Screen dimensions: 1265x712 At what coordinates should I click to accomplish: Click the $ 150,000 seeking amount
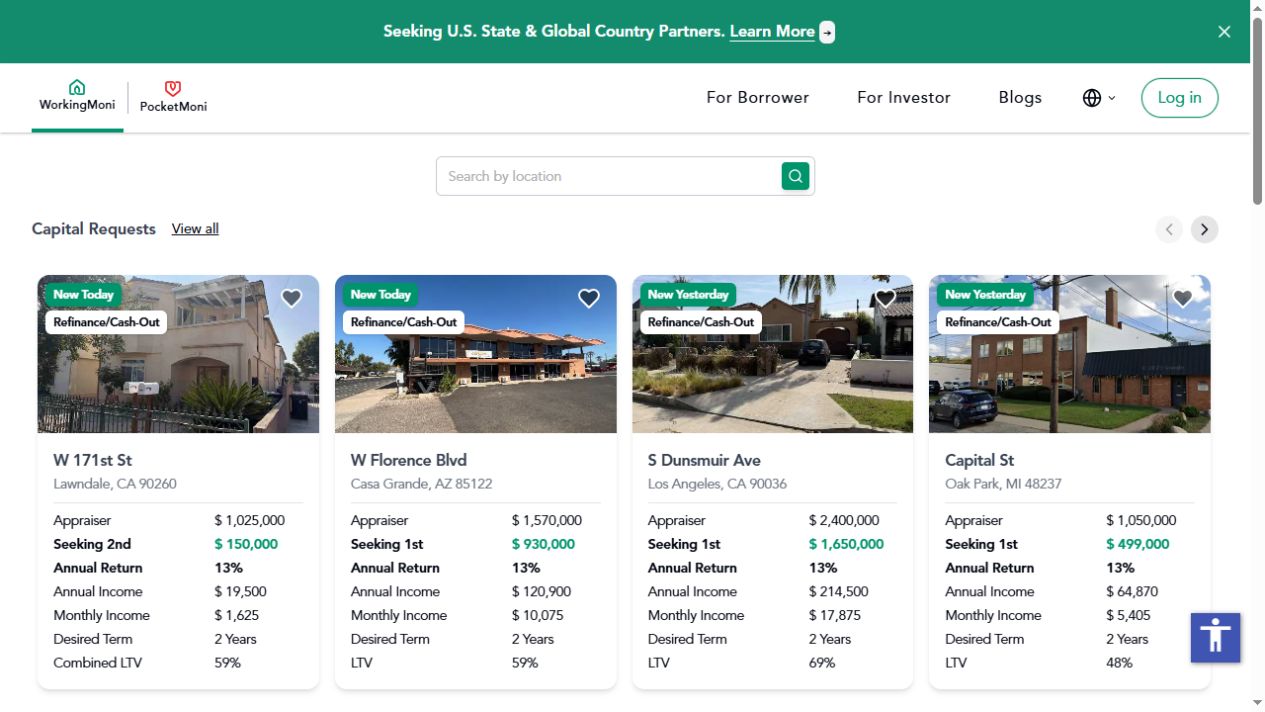[x=246, y=544]
